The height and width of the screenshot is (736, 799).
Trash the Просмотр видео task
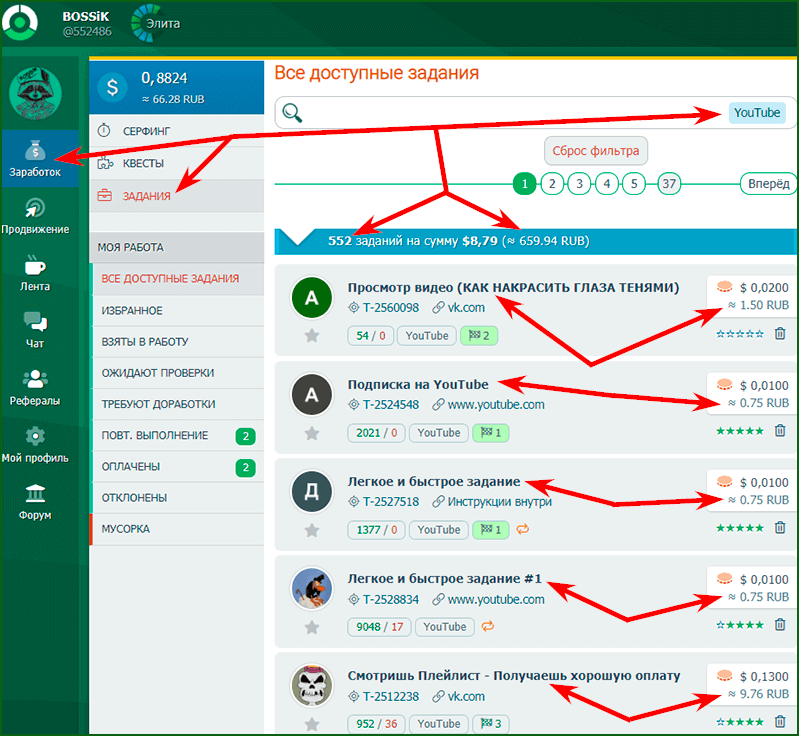(780, 333)
